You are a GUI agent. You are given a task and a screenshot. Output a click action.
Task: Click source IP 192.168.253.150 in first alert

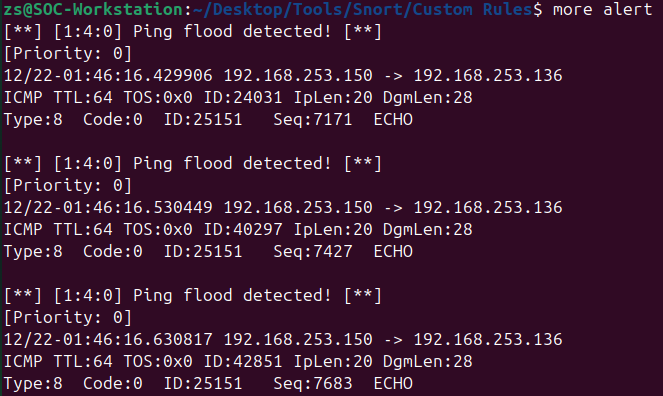coord(298,76)
